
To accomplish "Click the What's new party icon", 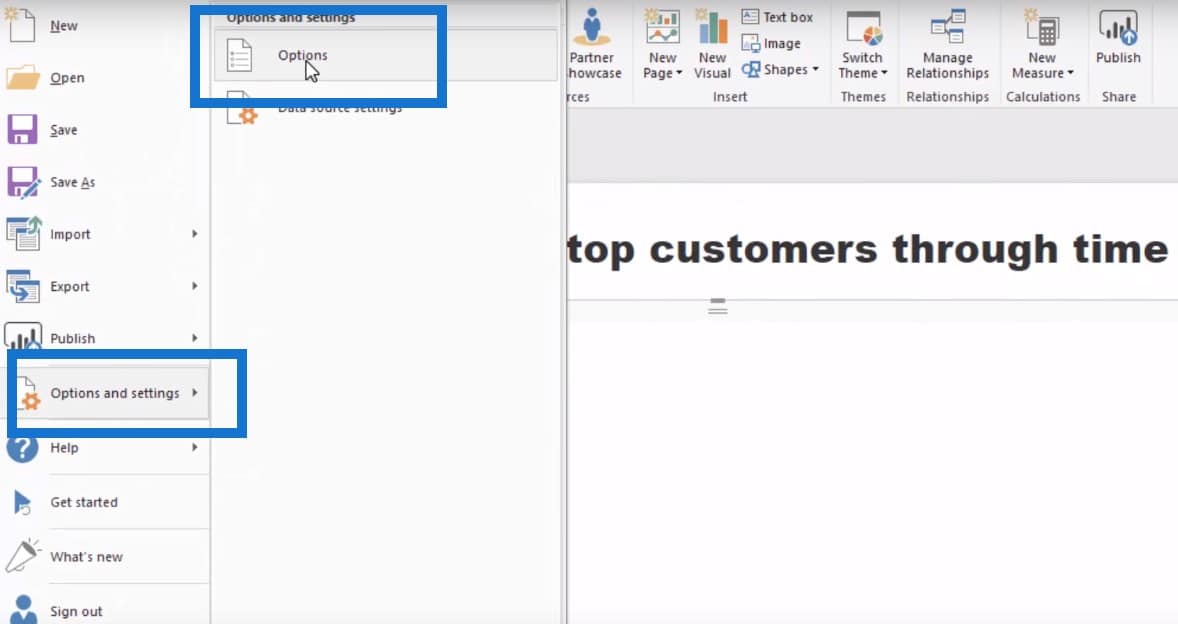I will (x=23, y=556).
